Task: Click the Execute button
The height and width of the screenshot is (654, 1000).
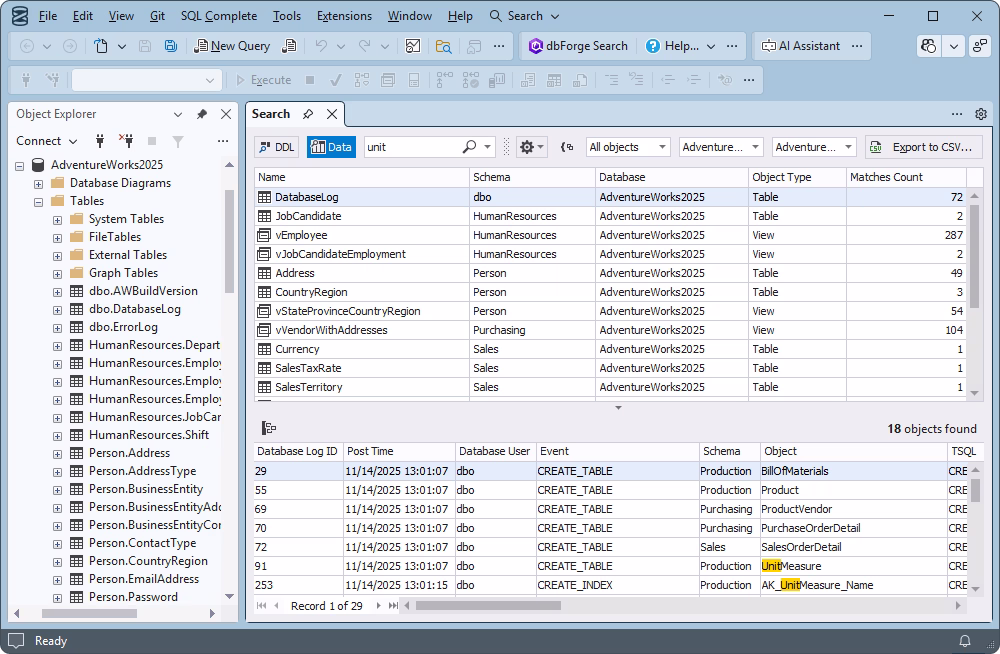Action: point(268,79)
